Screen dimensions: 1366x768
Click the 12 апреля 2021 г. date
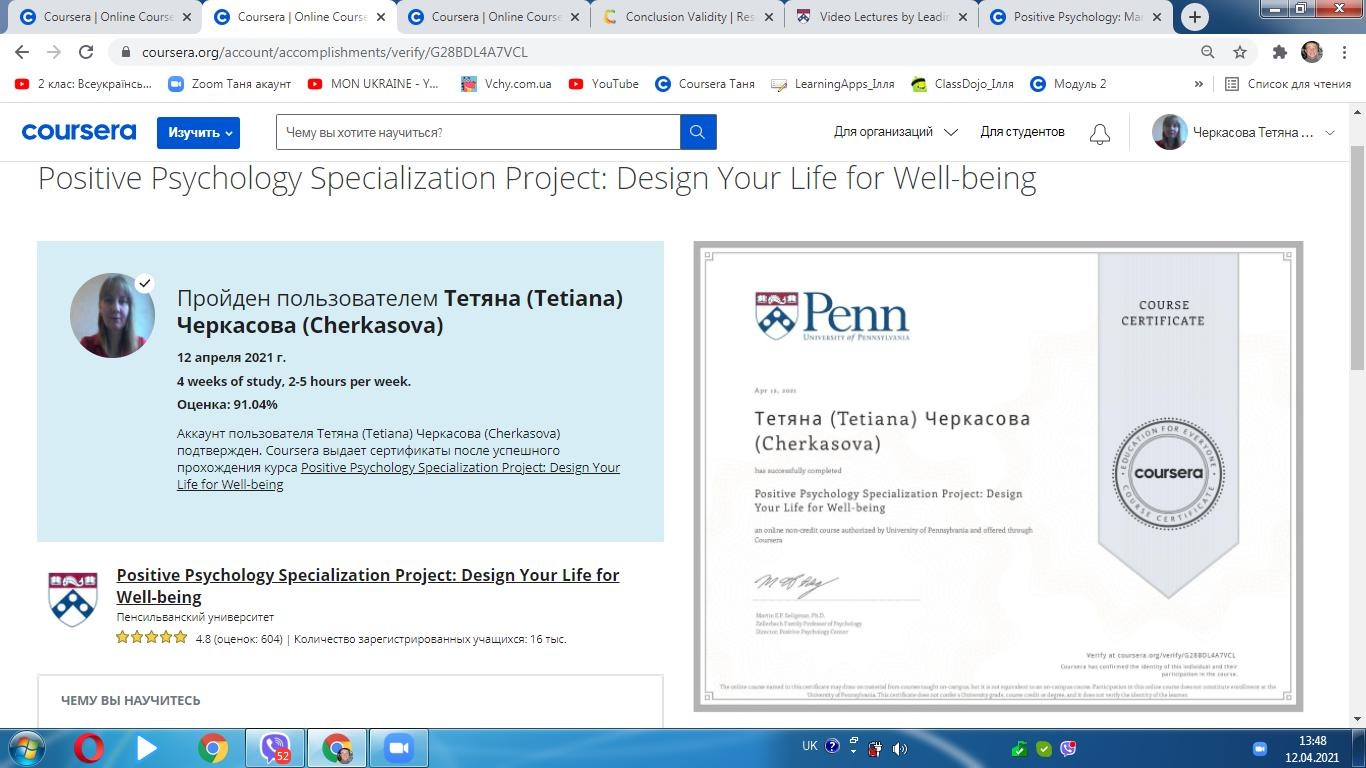[231, 357]
